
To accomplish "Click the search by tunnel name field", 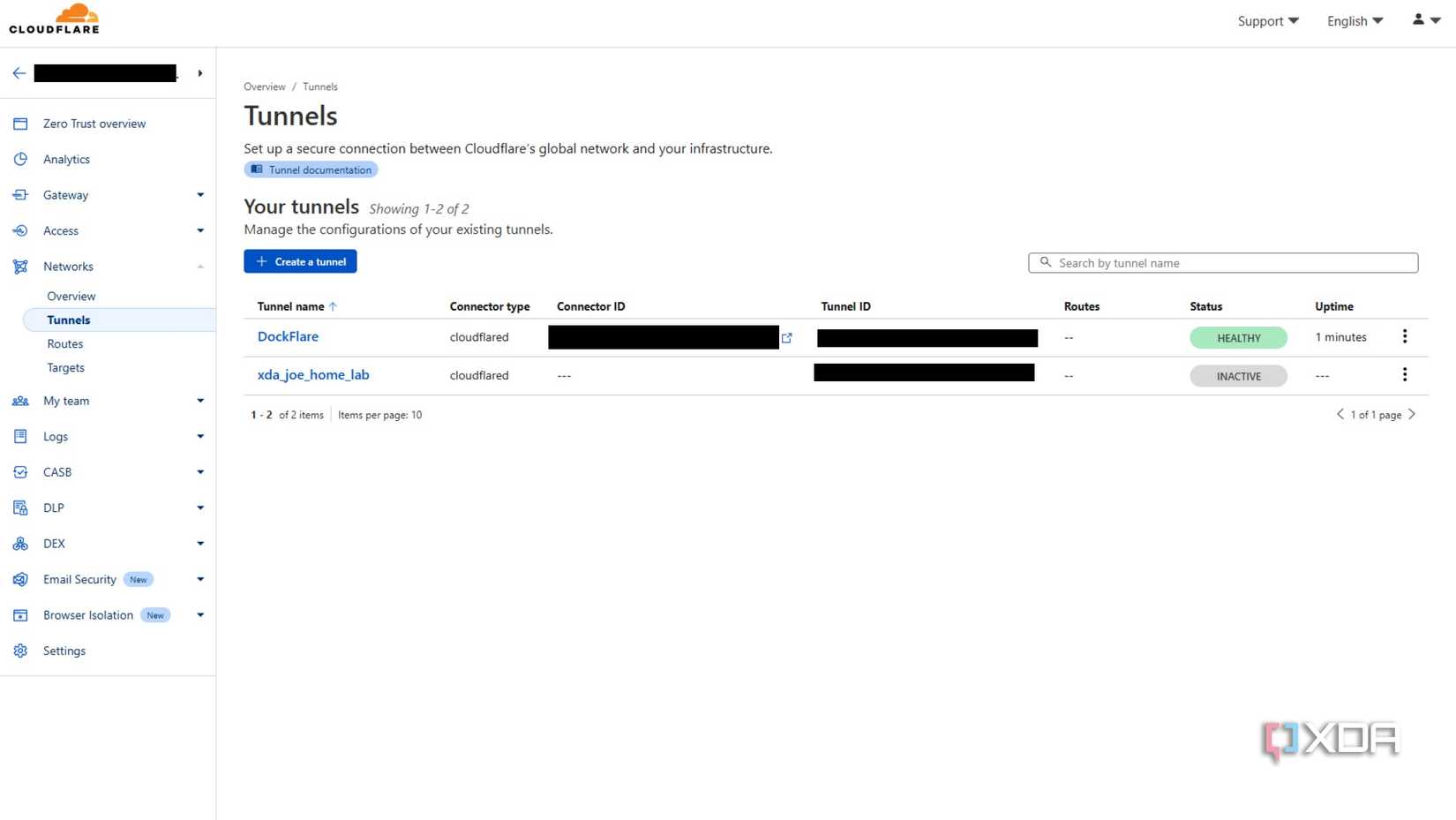I will 1223,262.
